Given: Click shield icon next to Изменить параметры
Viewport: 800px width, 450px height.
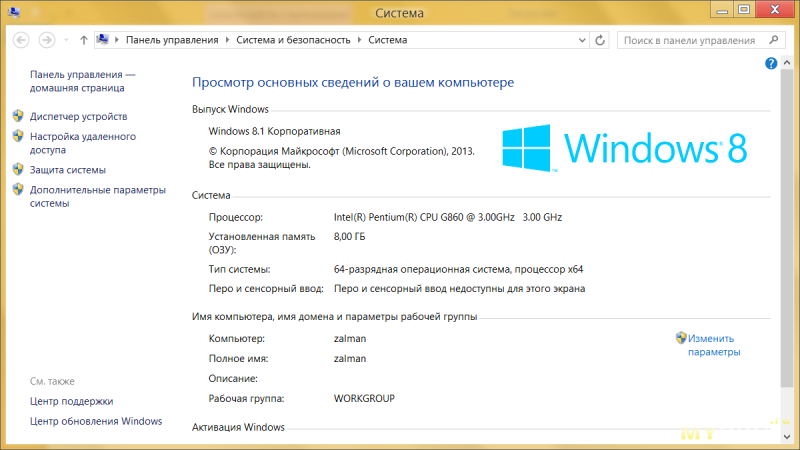Looking at the screenshot, I should [681, 338].
